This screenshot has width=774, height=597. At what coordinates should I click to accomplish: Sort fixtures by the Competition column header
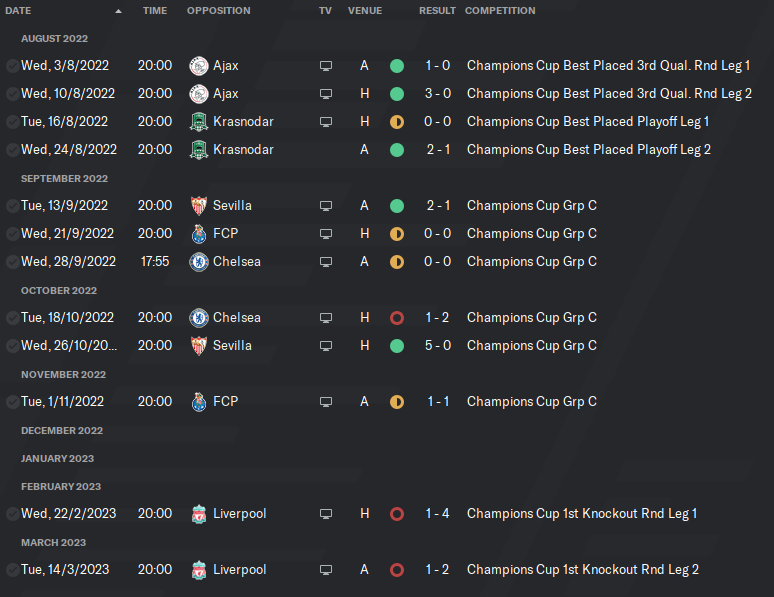[500, 11]
